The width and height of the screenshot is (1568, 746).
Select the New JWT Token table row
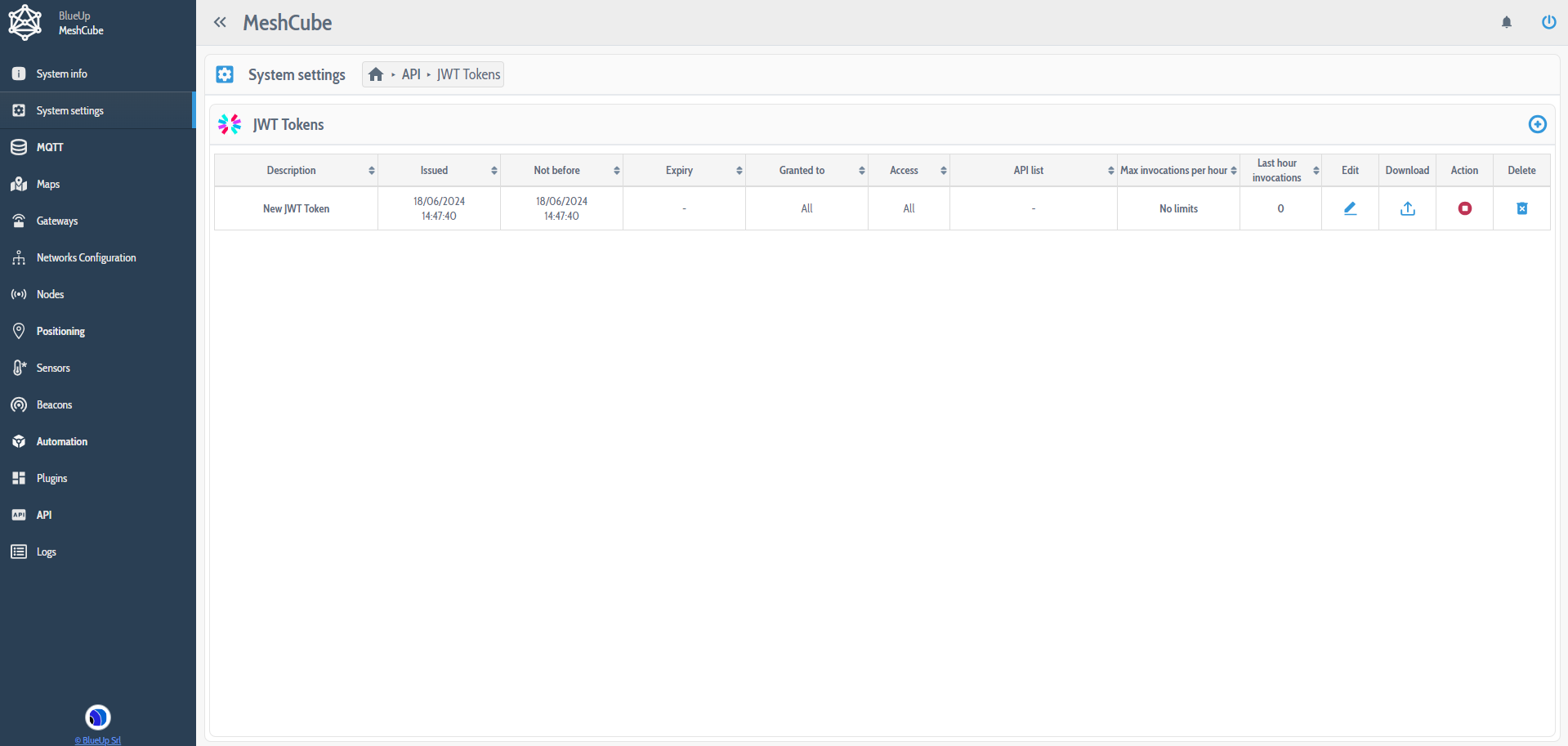tap(296, 208)
